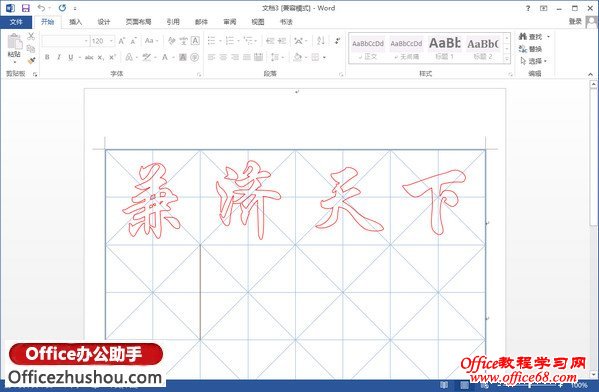Open the font name combo box
Screen dimensions: 599x392
point(65,41)
